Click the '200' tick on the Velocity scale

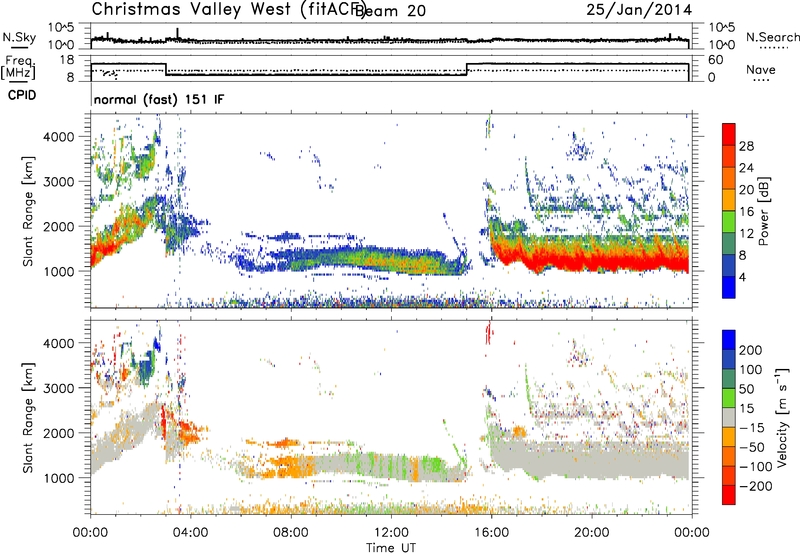click(751, 350)
